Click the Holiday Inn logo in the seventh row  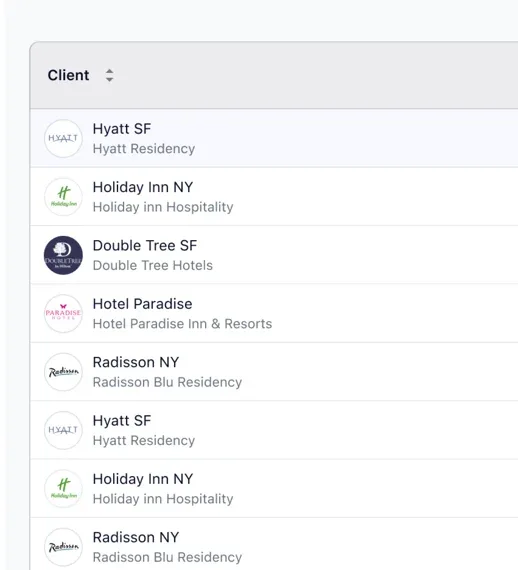pyautogui.click(x=63, y=489)
